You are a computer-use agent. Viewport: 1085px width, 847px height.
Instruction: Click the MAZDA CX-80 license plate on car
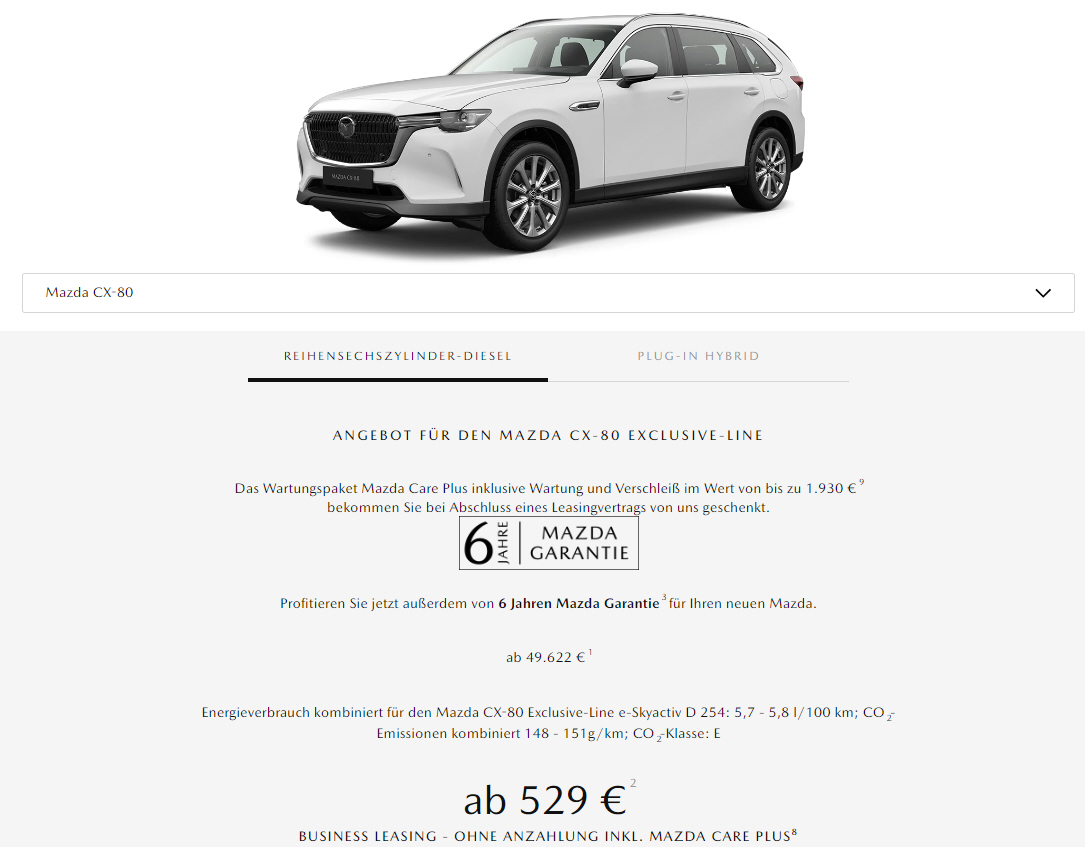347,176
